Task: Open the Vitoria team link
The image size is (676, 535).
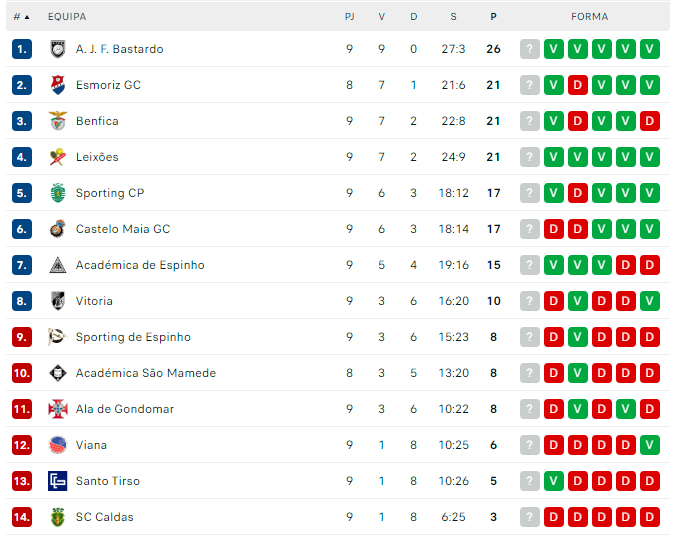Action: point(94,301)
